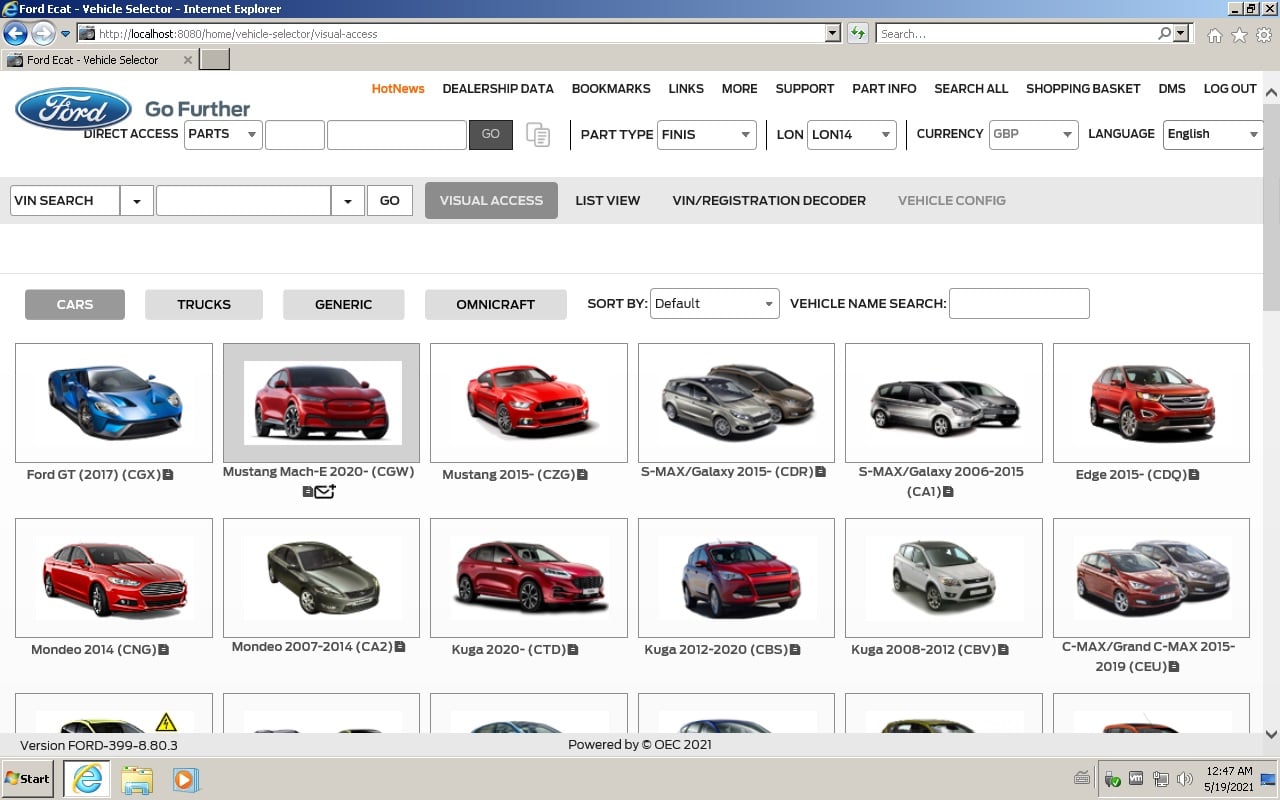
Task: Expand the DIRECT ACCESS PARTS dropdown
Action: [224, 134]
